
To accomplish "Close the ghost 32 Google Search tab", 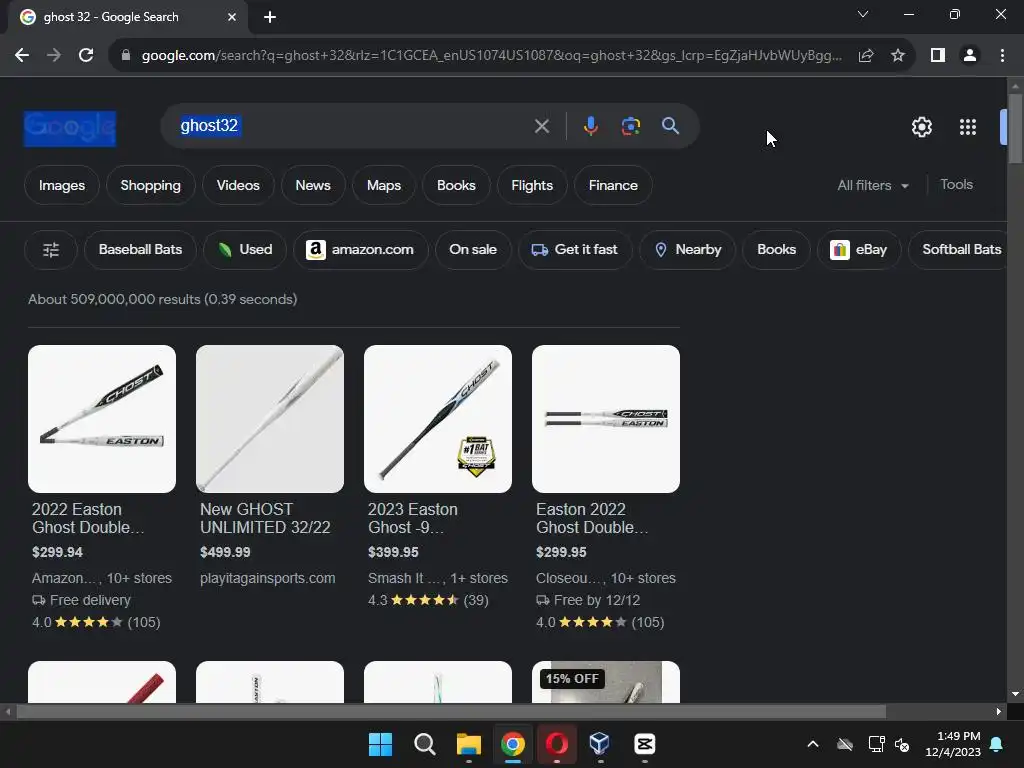I will pyautogui.click(x=232, y=17).
